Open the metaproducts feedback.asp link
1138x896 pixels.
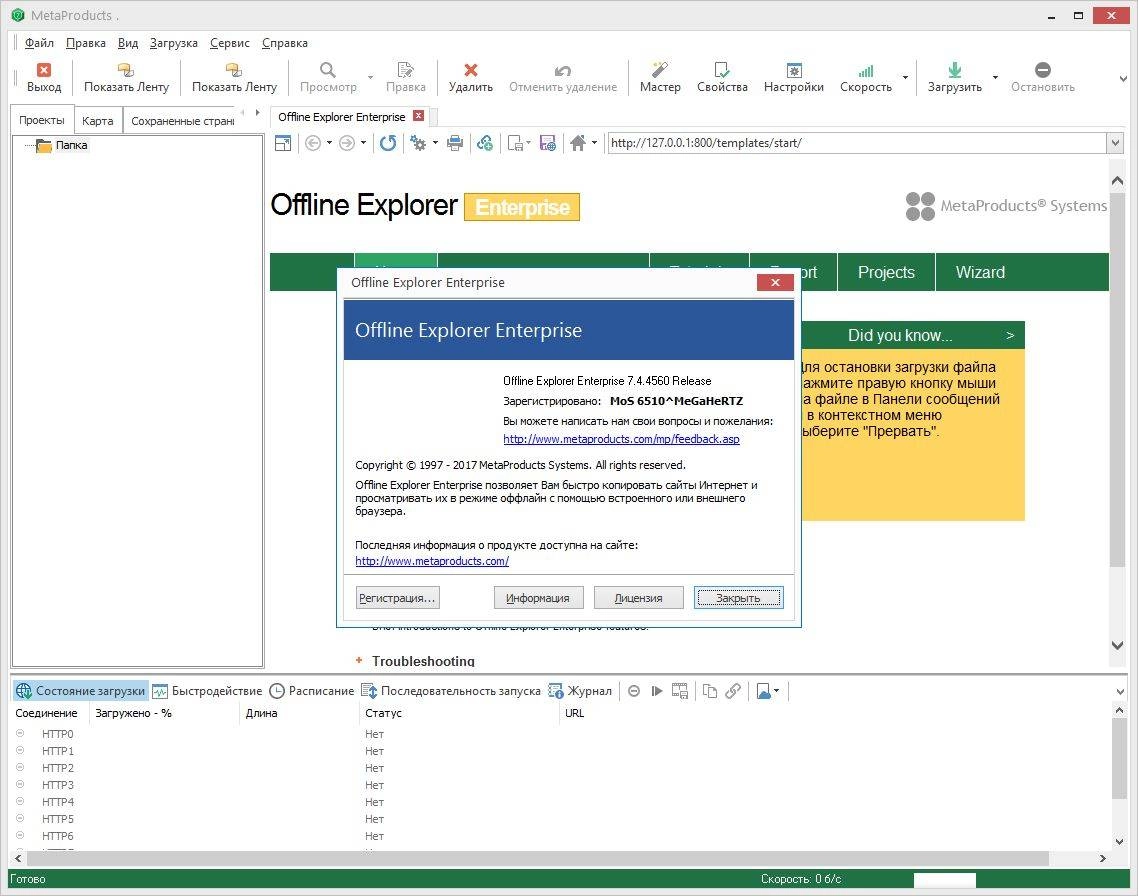click(x=621, y=439)
